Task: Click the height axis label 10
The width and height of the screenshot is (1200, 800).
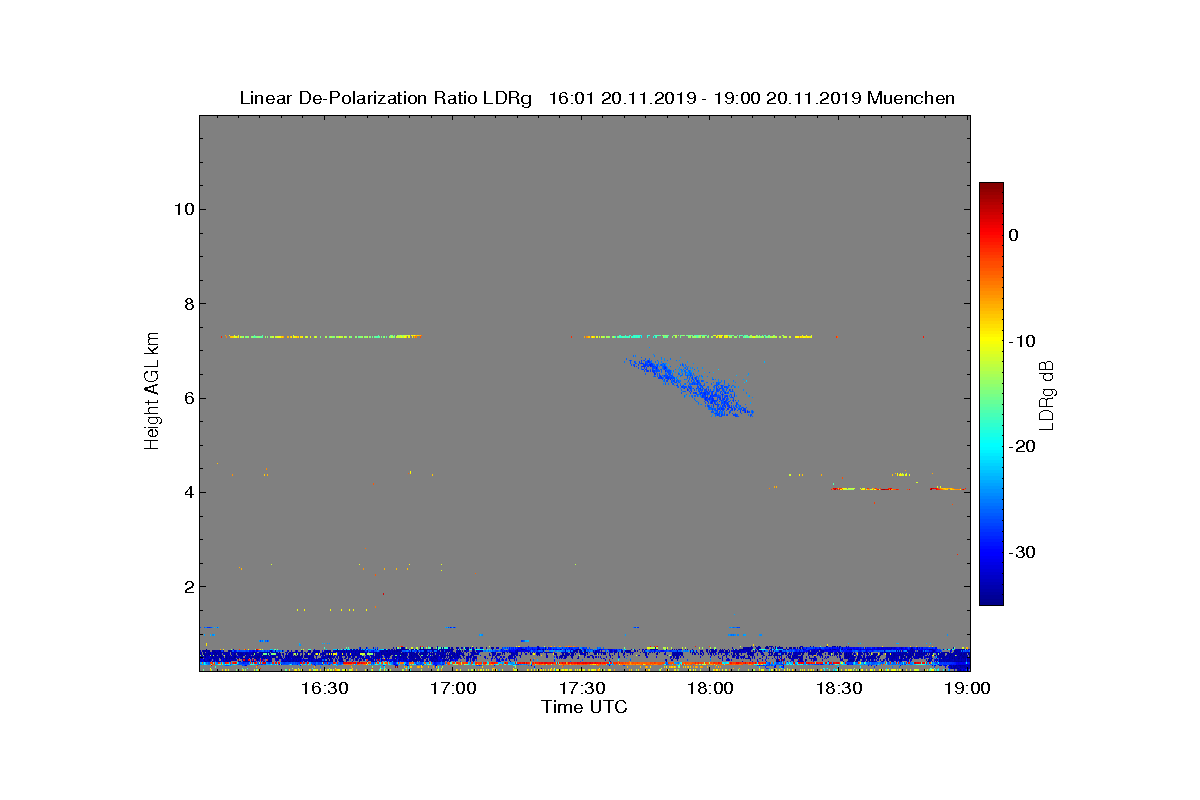Action: (183, 209)
